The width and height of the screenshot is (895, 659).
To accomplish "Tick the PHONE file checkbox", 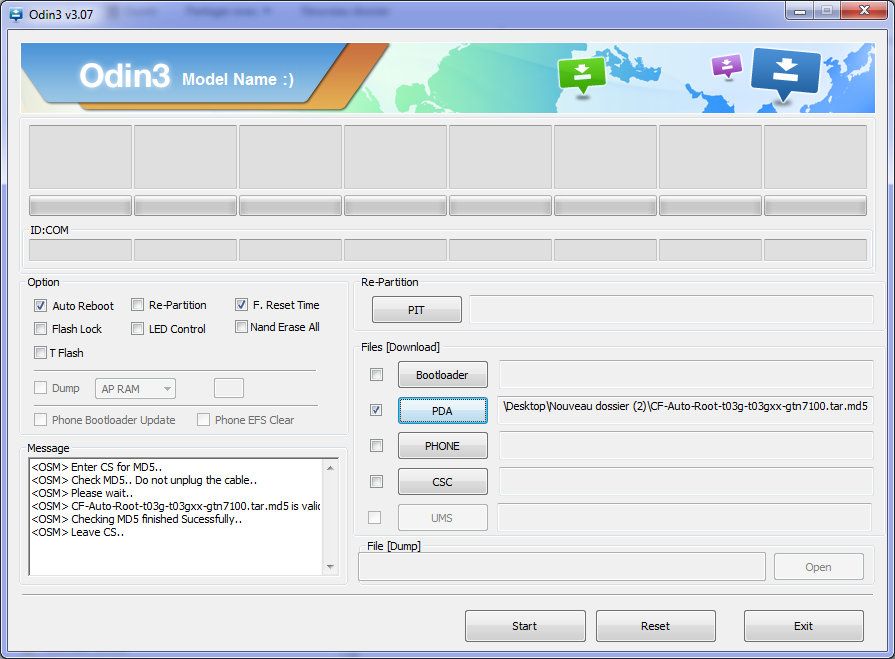I will coord(377,446).
